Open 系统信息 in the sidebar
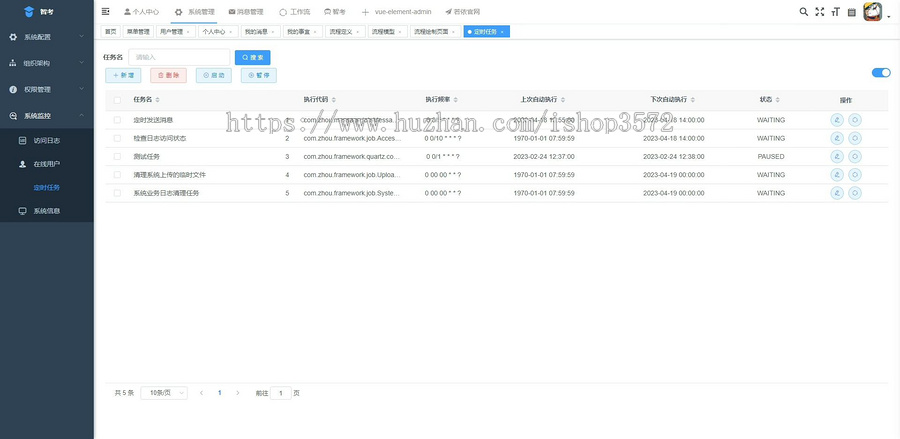The height and width of the screenshot is (439, 900). tap(46, 211)
